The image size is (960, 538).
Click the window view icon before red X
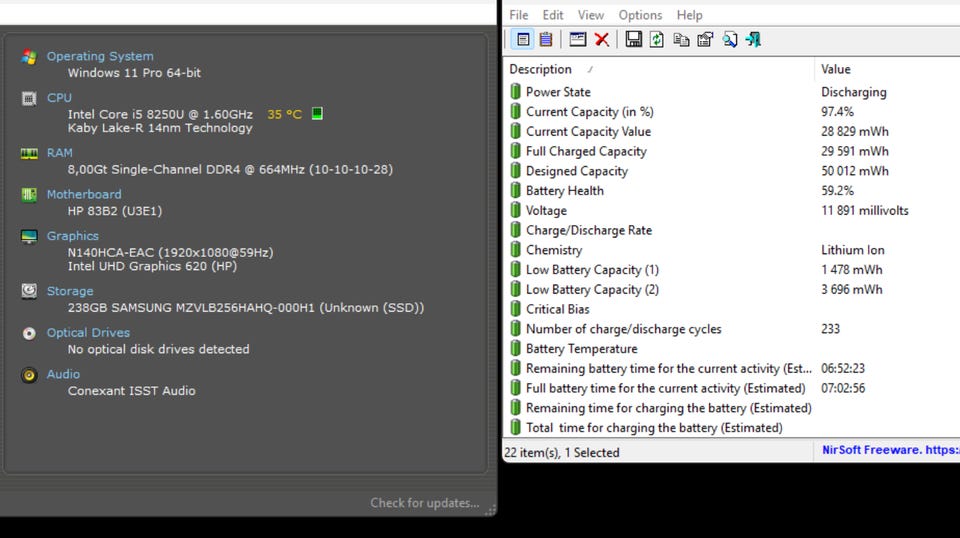(577, 40)
